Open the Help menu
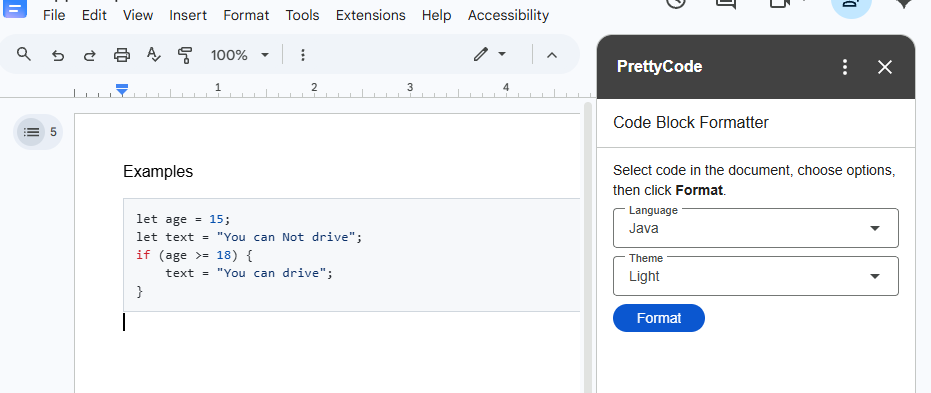931x393 pixels. click(x=436, y=15)
